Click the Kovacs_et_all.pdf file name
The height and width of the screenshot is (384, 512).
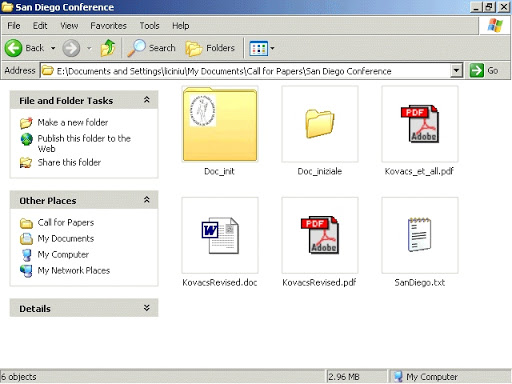[x=419, y=171]
